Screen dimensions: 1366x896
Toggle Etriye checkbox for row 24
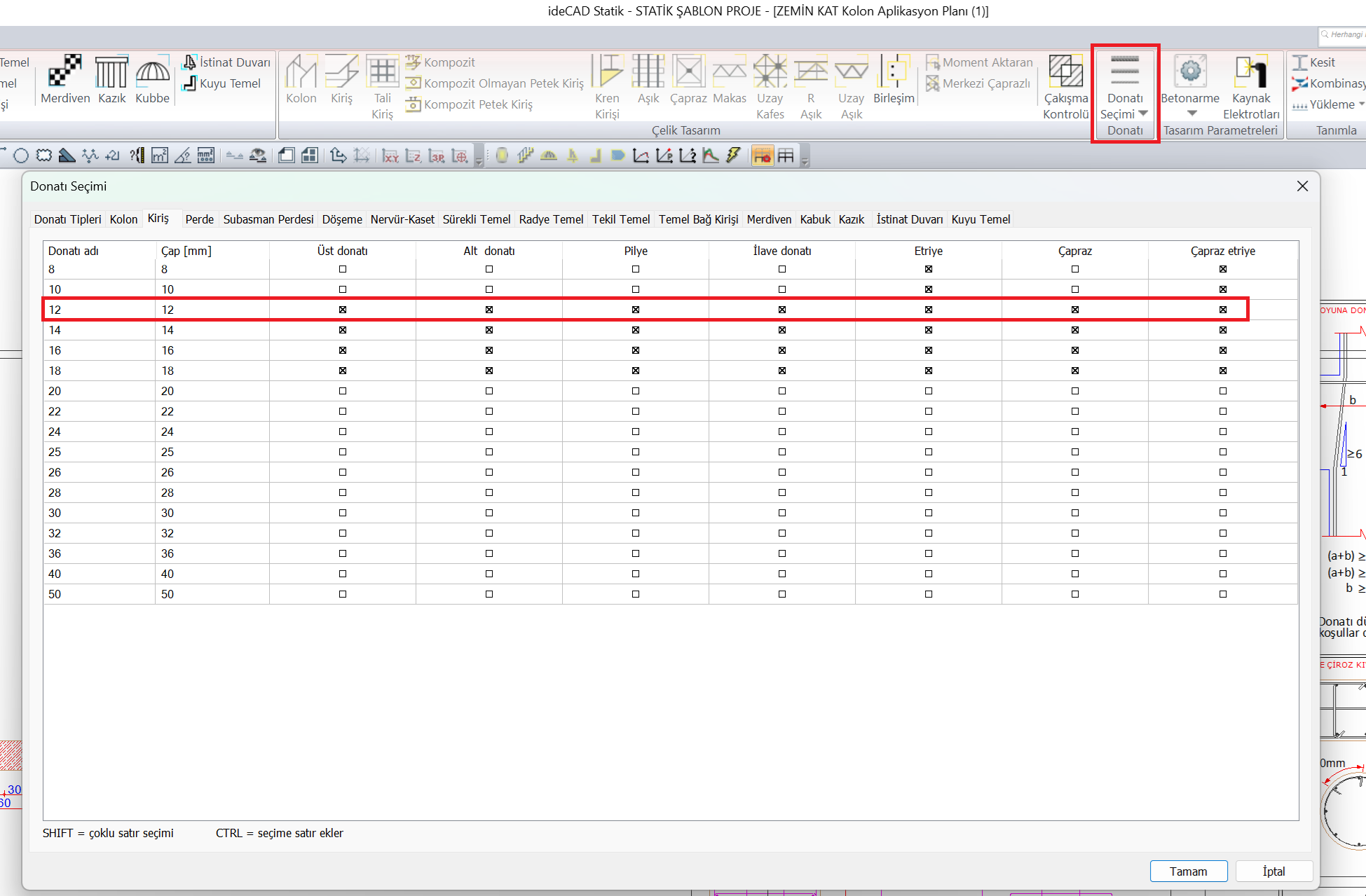click(x=929, y=432)
